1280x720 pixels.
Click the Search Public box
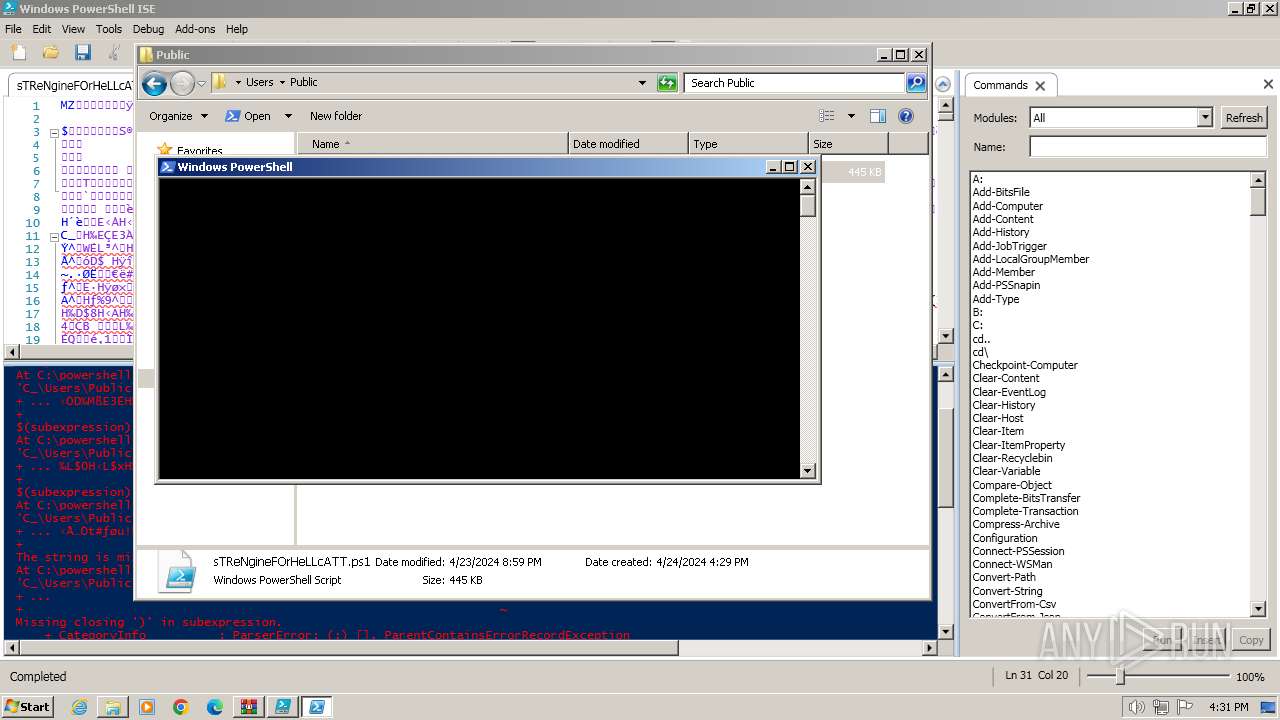[x=795, y=83]
